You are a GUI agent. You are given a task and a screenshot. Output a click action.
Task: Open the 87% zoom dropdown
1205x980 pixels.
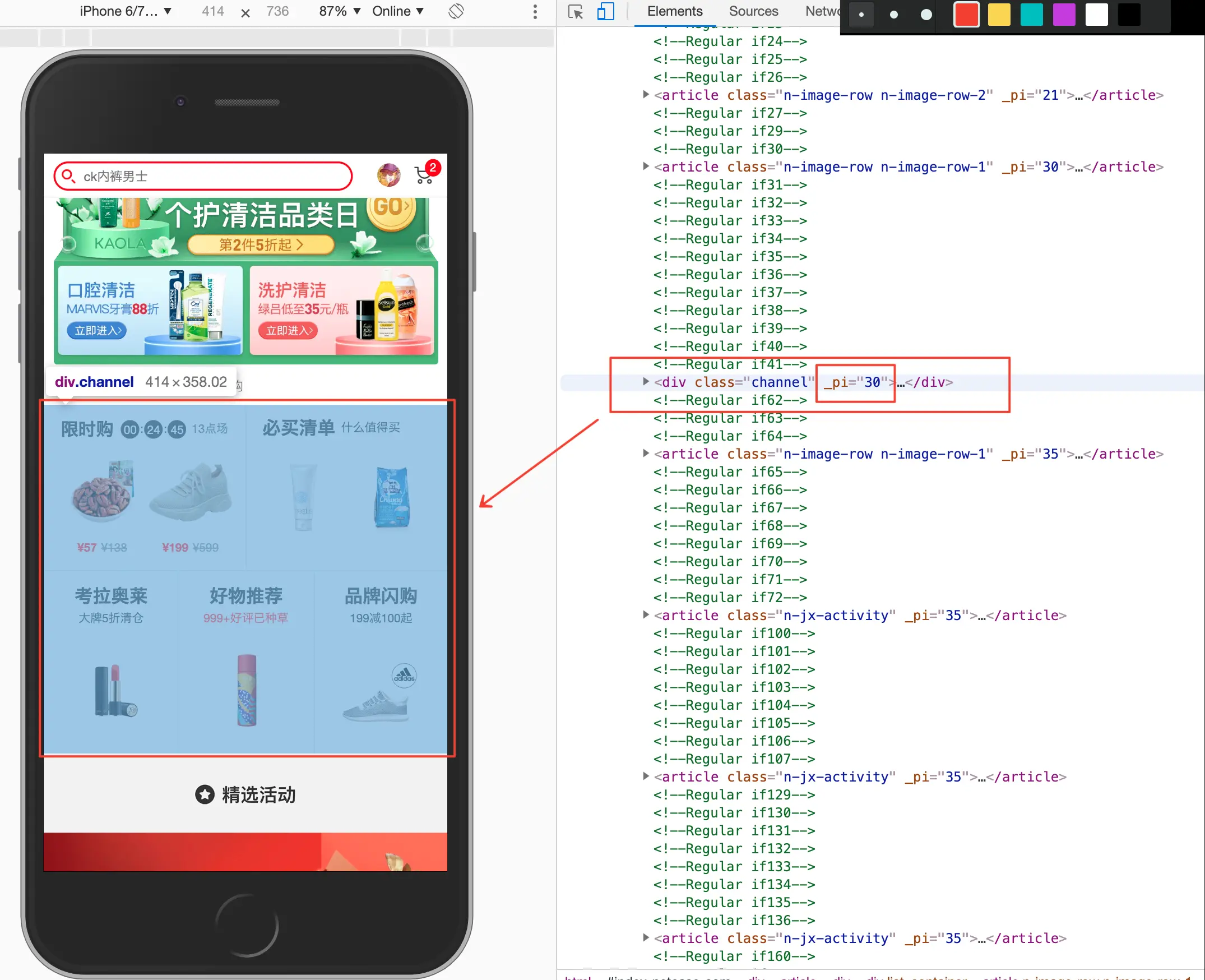click(340, 11)
